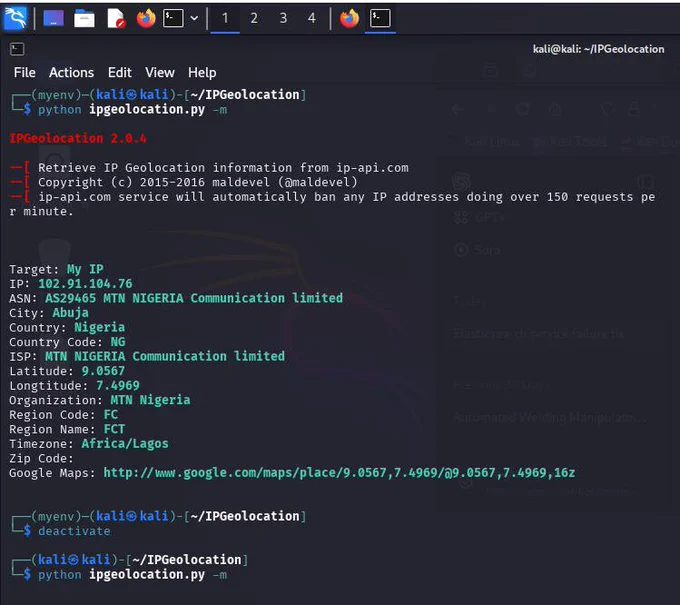Launch terminal emulator from the panel
The height and width of the screenshot is (605, 680).
173,19
